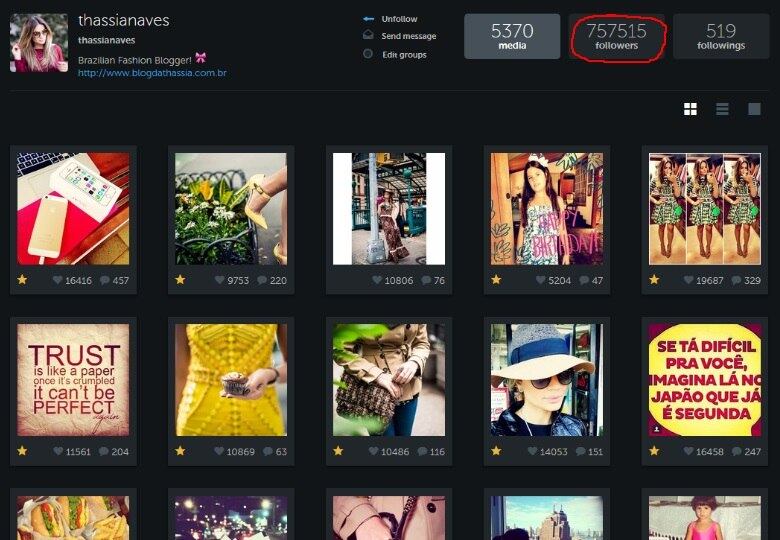Viewport: 780px width, 540px height.
Task: Click the Edit groups circle icon
Action: [368, 54]
